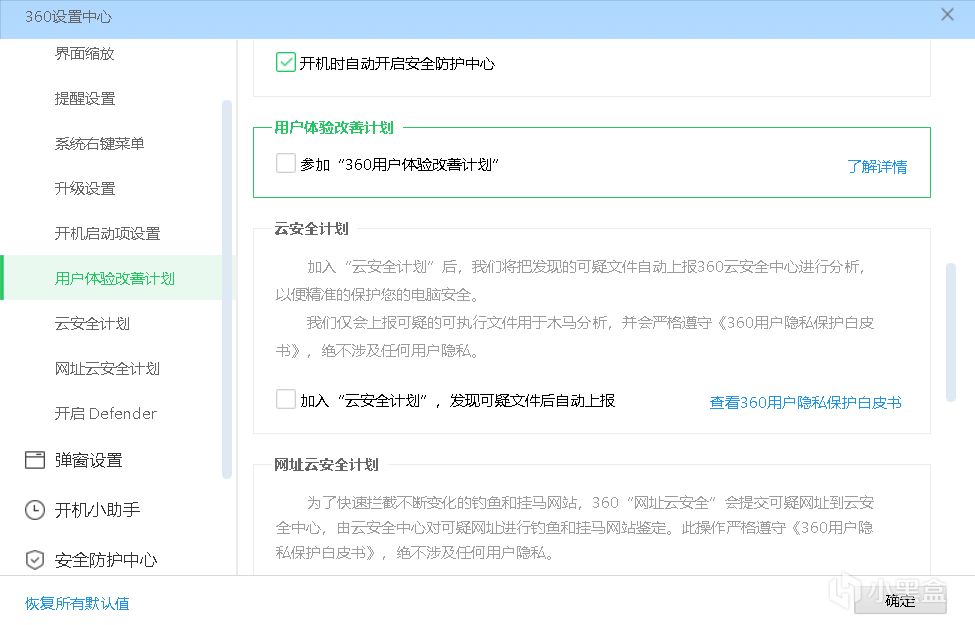Viewport: 975px width, 625px height.
Task: Click 恢复所有默认值 link
Action: [x=77, y=603]
